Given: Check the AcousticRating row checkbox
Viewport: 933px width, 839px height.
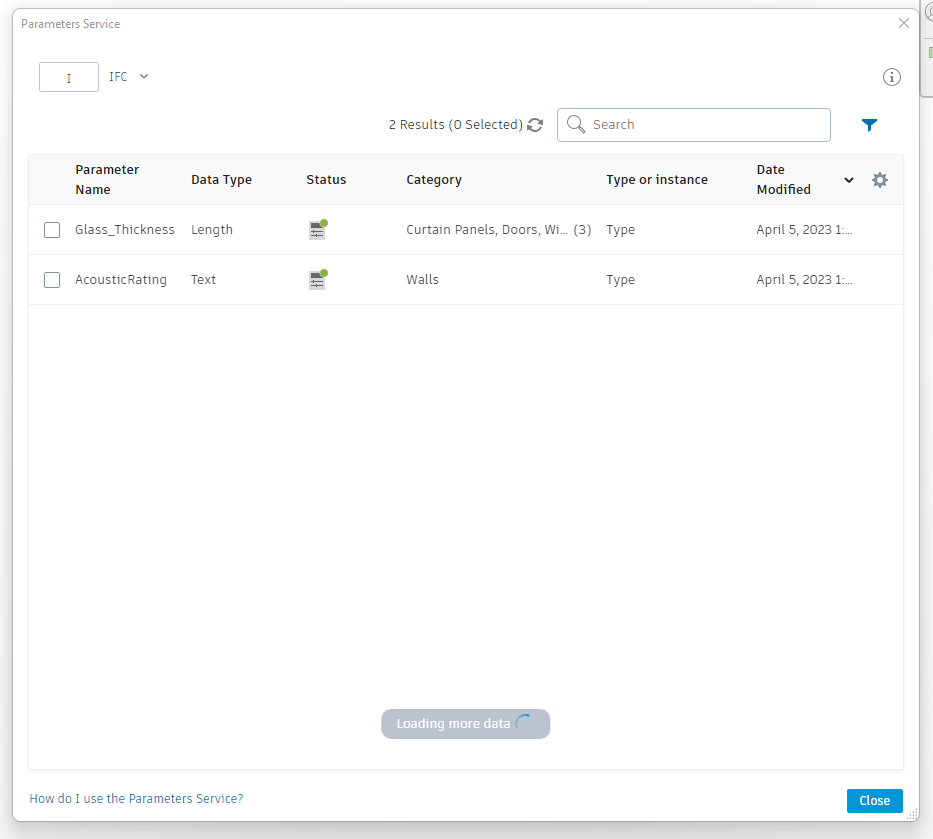Looking at the screenshot, I should [x=52, y=279].
